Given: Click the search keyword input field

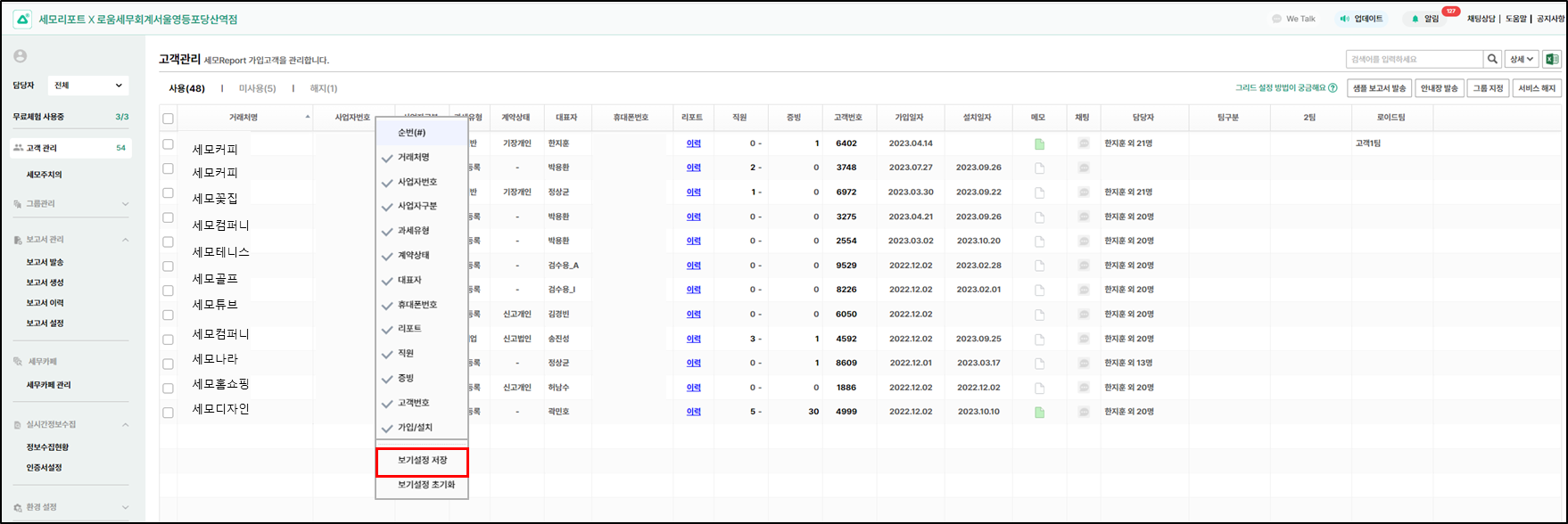Looking at the screenshot, I should coord(1414,60).
